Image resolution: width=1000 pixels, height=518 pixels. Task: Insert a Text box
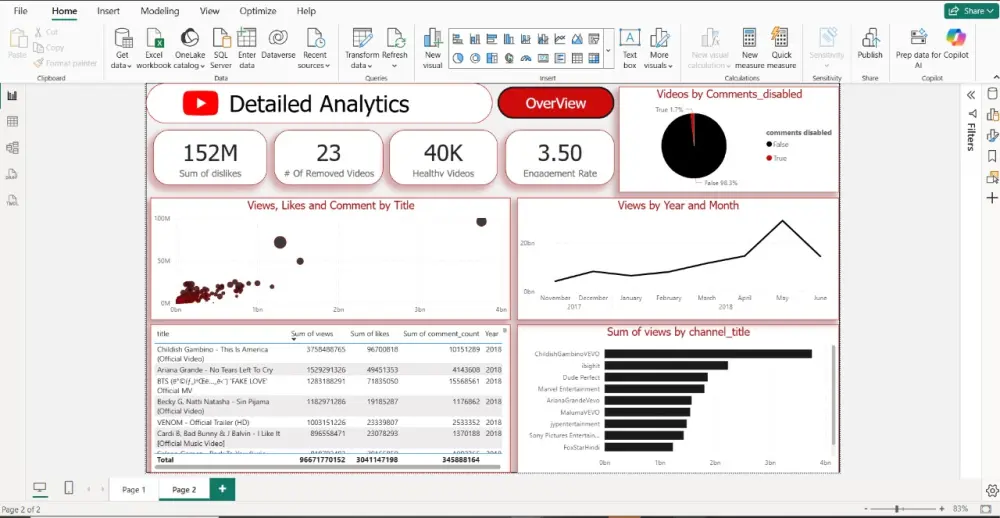click(x=629, y=48)
